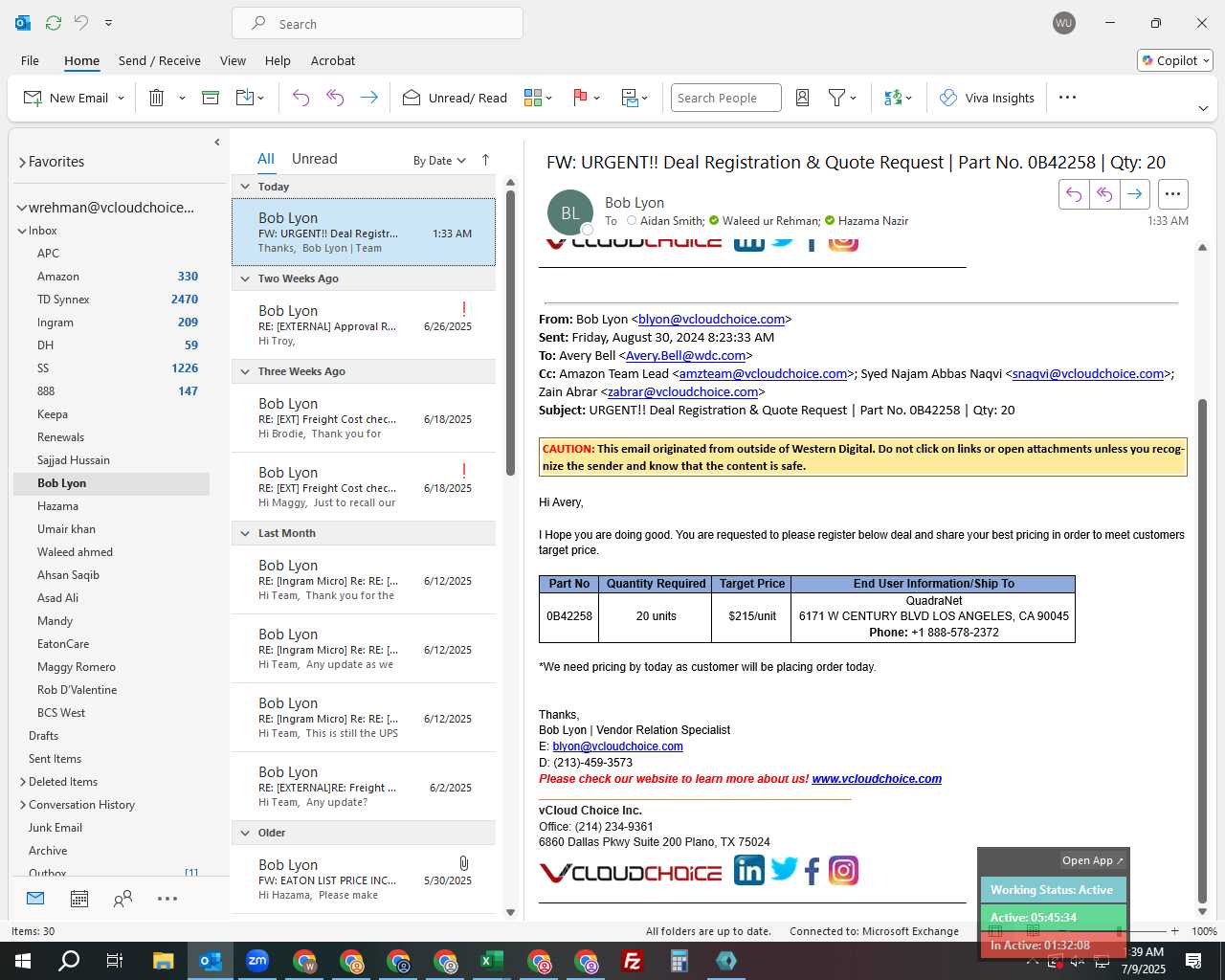Reverse the sort order arrow
This screenshot has height=980, width=1225.
click(x=485, y=160)
